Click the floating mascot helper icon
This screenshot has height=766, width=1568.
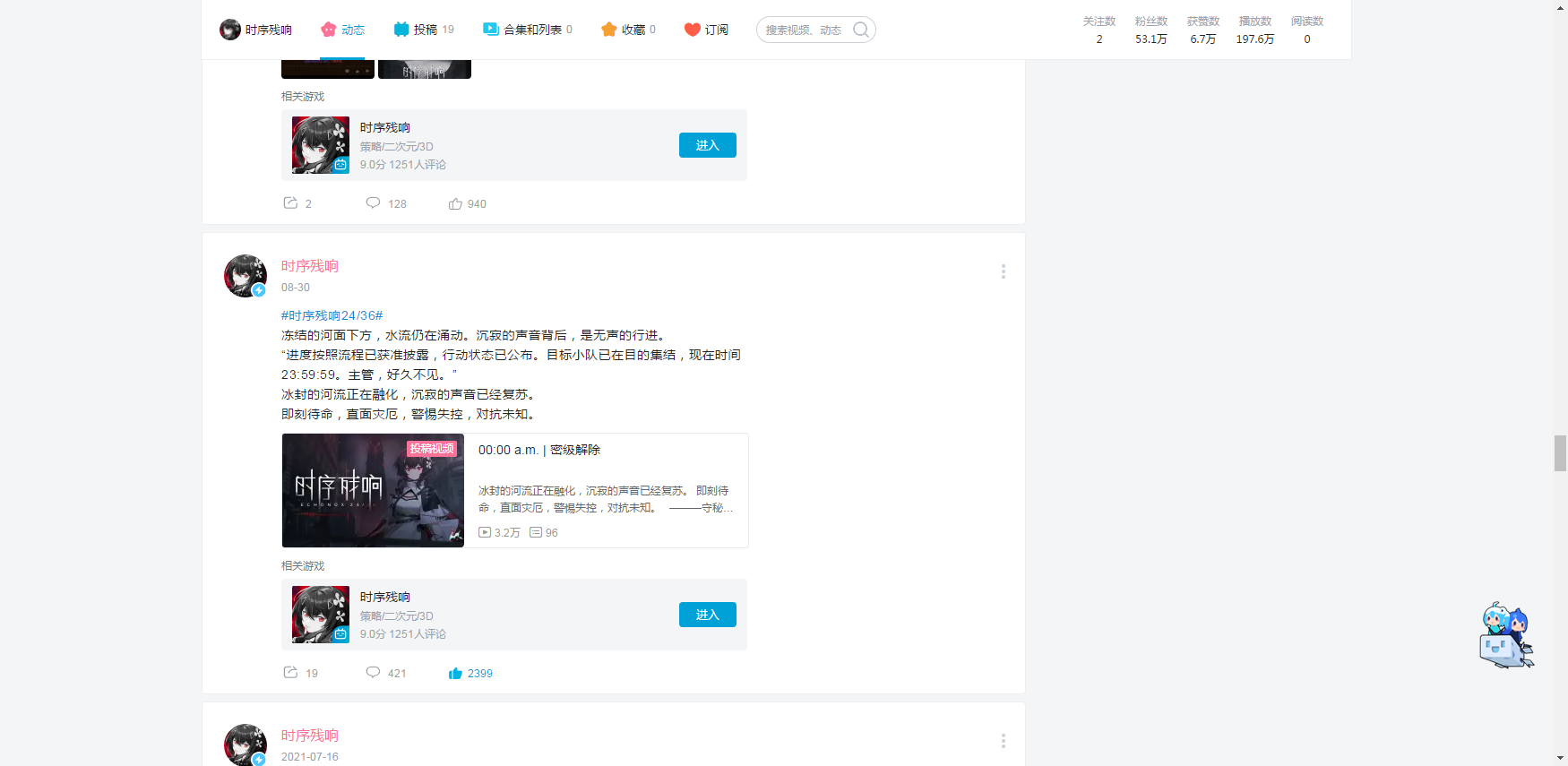(1506, 635)
